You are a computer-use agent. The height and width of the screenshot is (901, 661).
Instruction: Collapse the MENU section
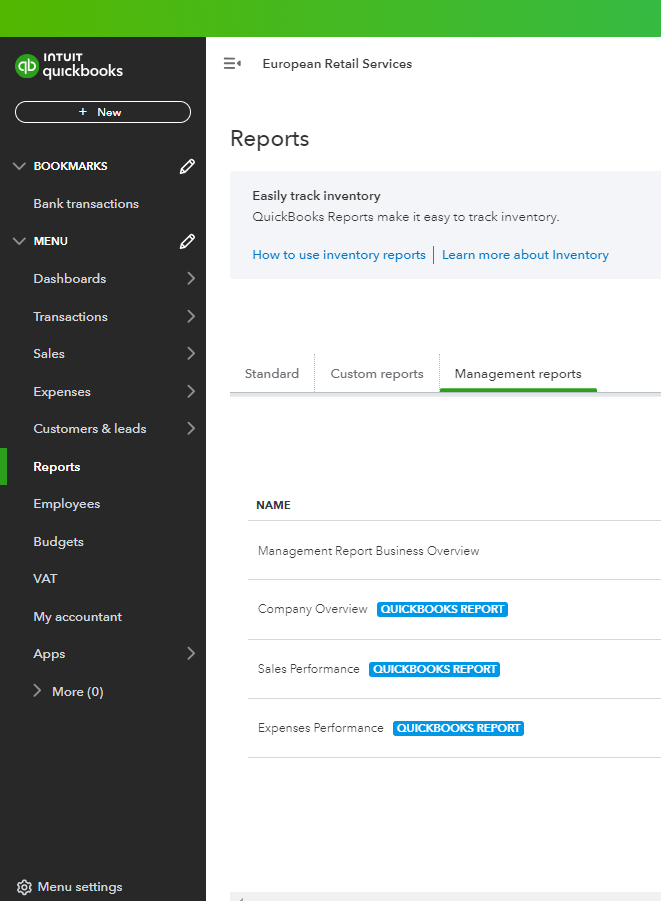[19, 242]
